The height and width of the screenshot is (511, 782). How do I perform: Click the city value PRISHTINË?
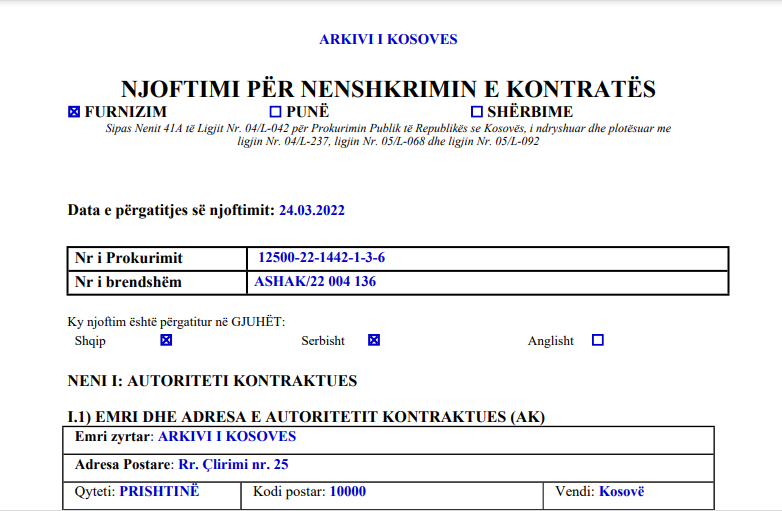coord(159,492)
